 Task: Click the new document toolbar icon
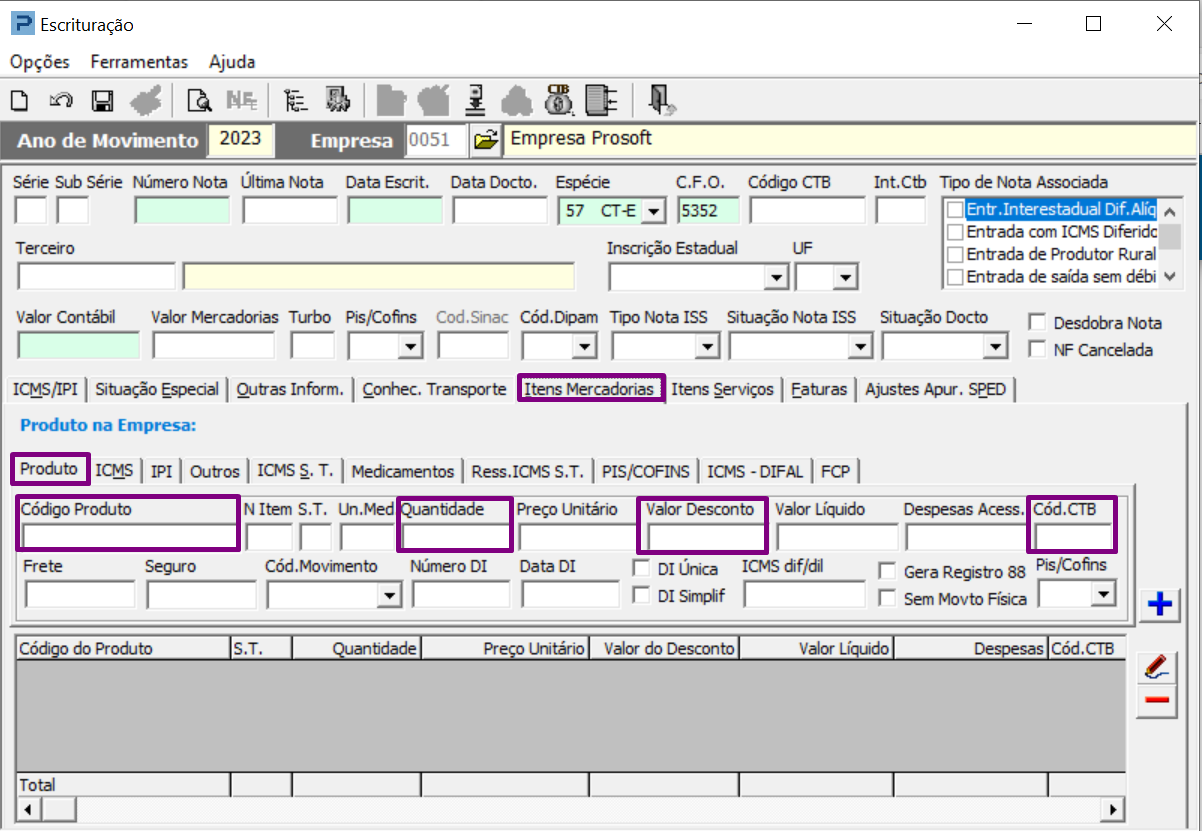(19, 100)
